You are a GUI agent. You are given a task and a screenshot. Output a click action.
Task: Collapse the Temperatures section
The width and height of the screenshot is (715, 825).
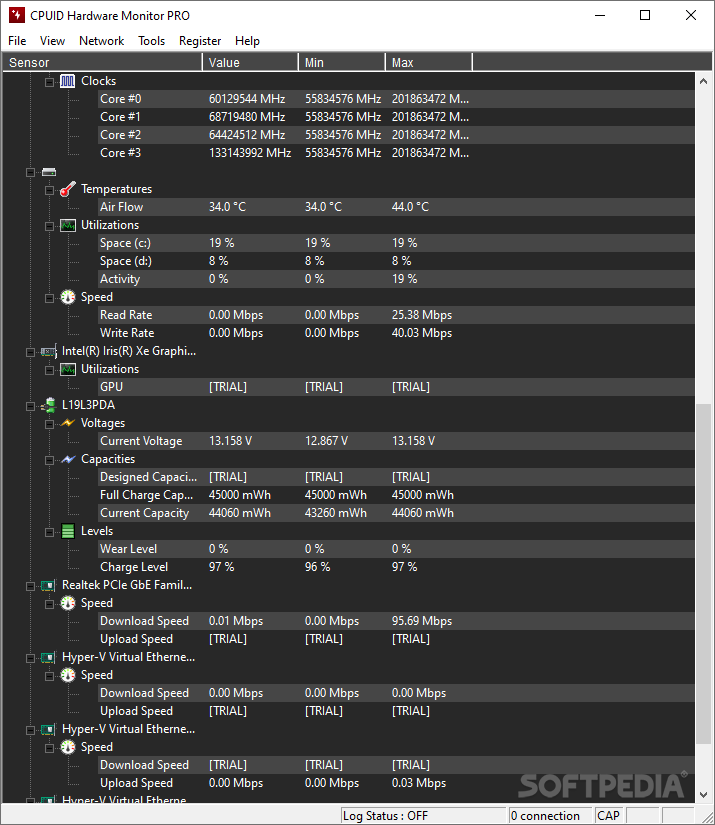(x=49, y=190)
